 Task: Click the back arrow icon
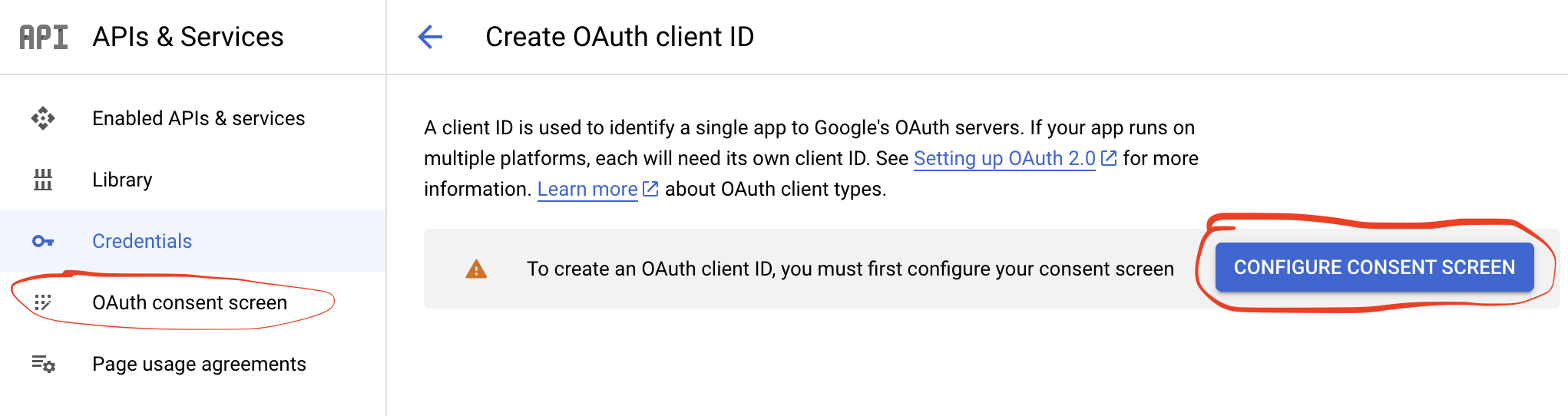click(430, 36)
